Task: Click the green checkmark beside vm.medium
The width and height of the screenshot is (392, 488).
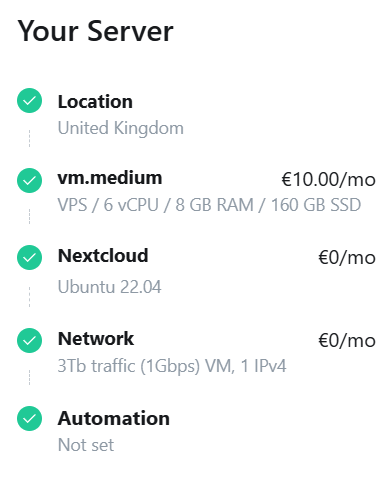Action: tap(29, 180)
